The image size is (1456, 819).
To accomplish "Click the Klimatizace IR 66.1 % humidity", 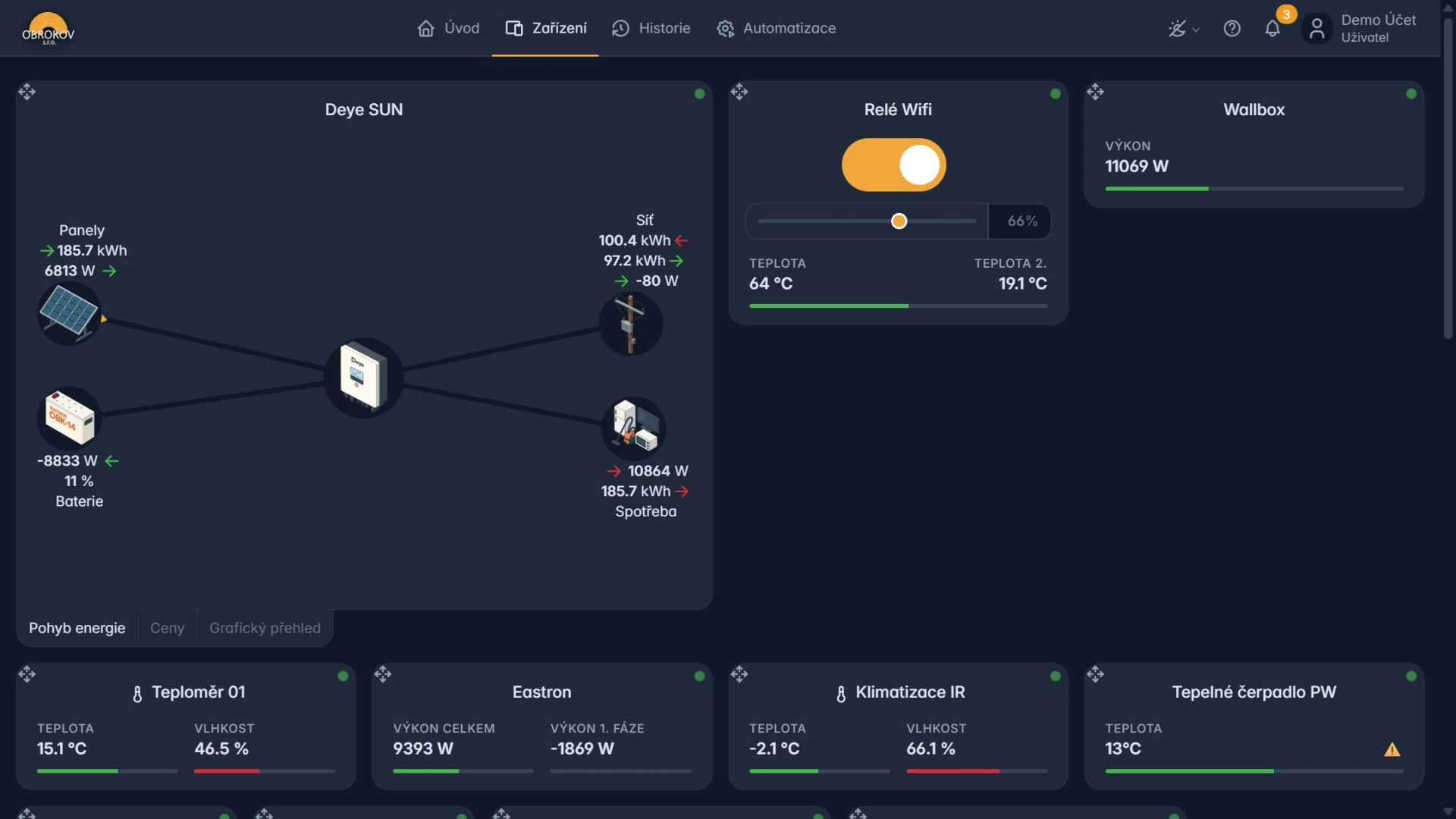I will [x=930, y=748].
